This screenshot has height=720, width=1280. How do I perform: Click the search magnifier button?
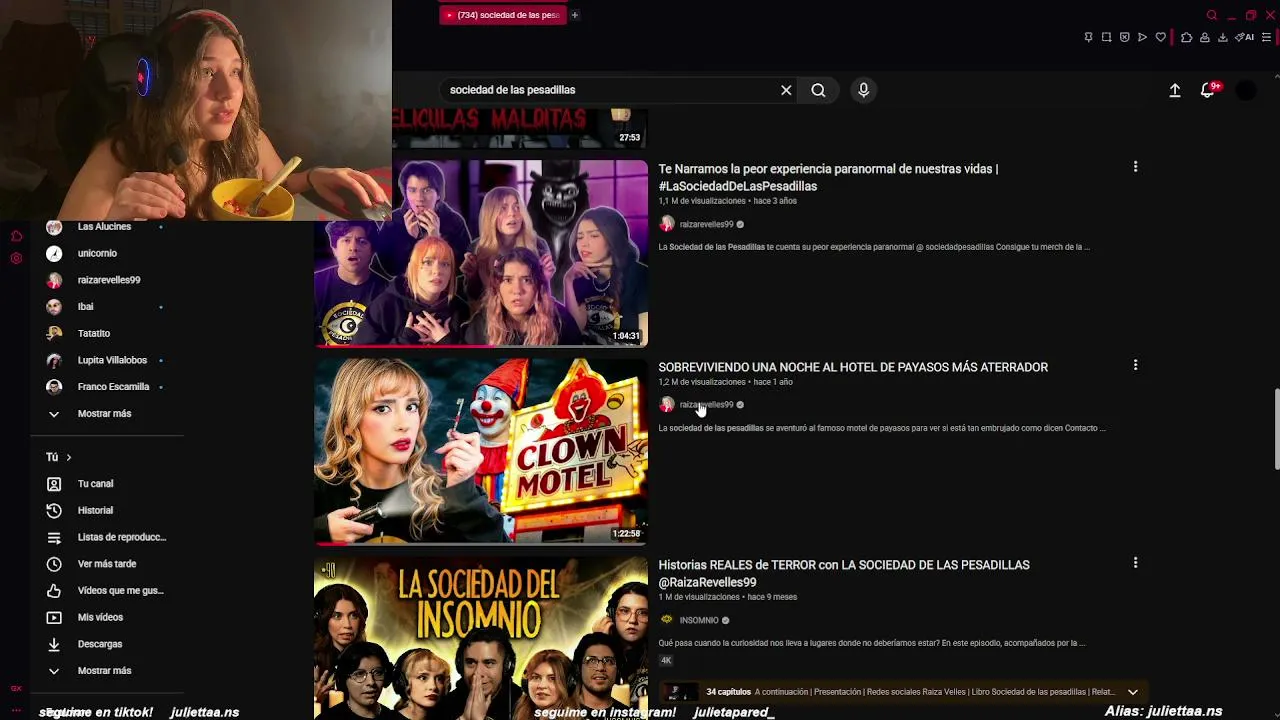pos(818,90)
